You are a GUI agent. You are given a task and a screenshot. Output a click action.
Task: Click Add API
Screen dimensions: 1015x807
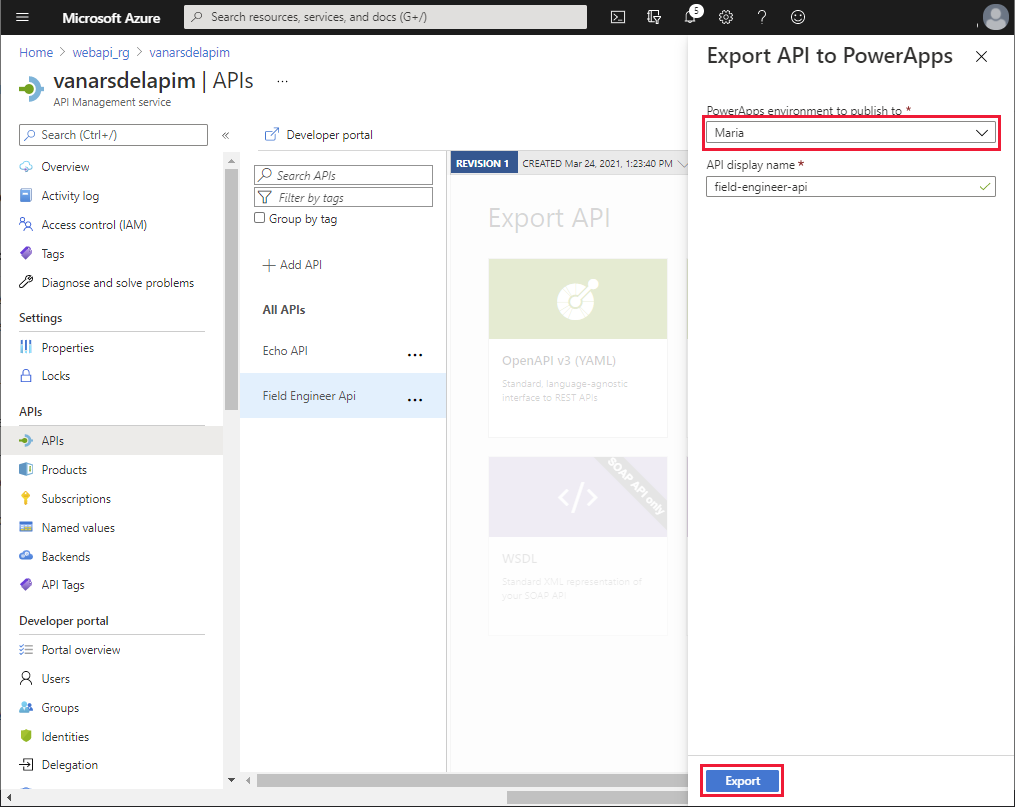pos(292,265)
